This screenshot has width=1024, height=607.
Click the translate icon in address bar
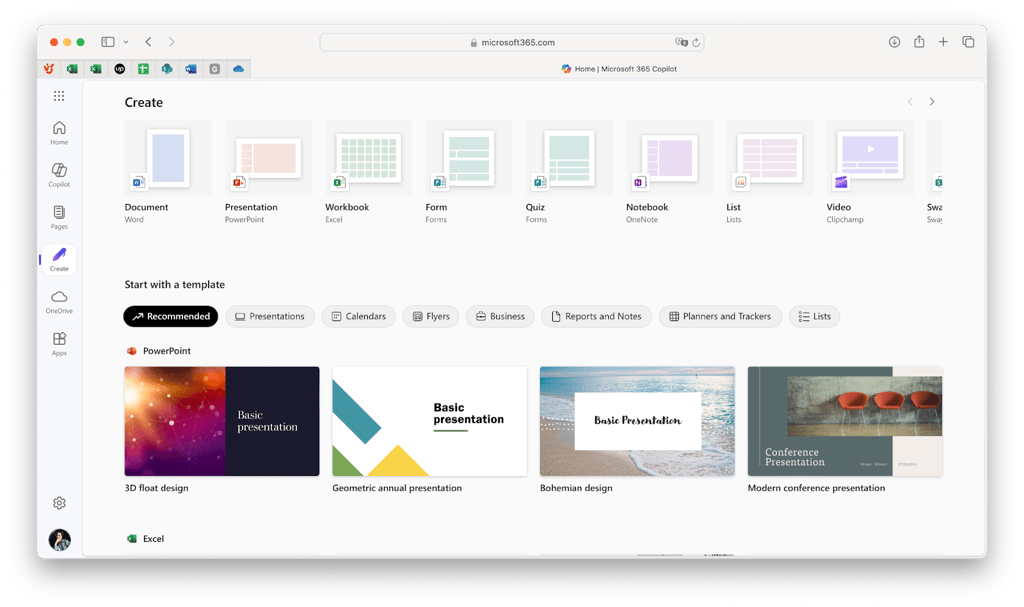coord(681,42)
